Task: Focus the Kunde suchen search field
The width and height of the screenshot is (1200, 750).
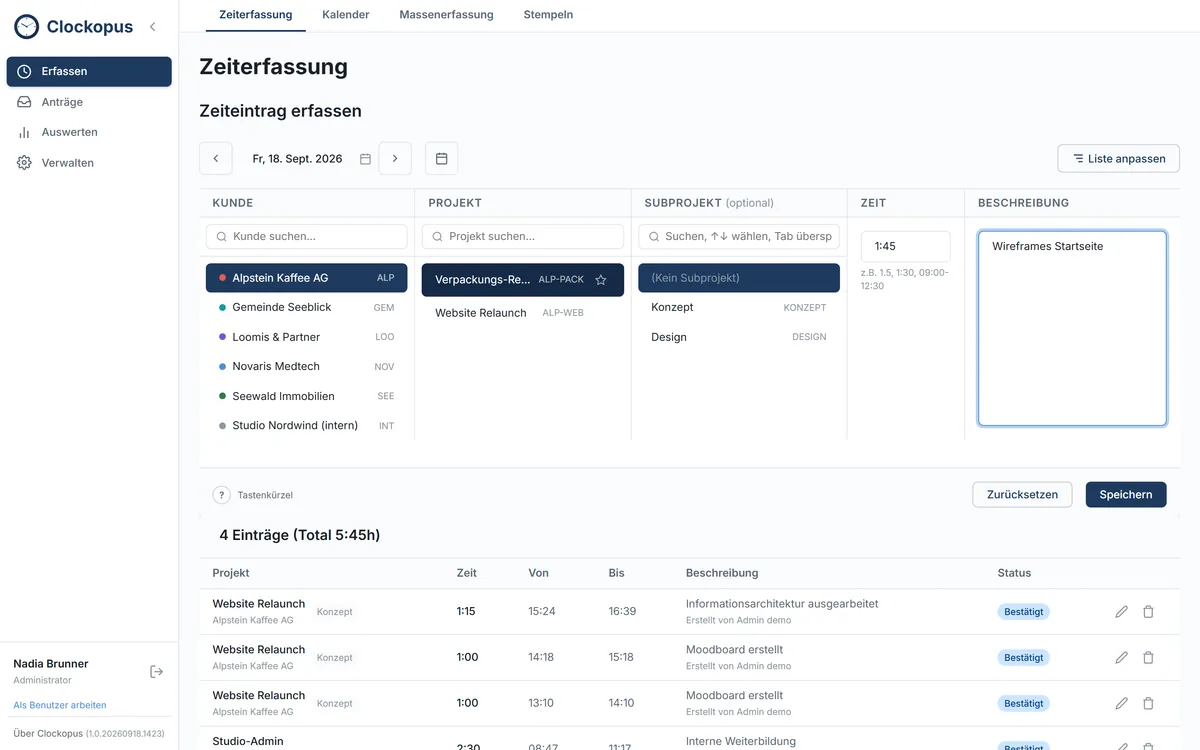Action: point(307,237)
